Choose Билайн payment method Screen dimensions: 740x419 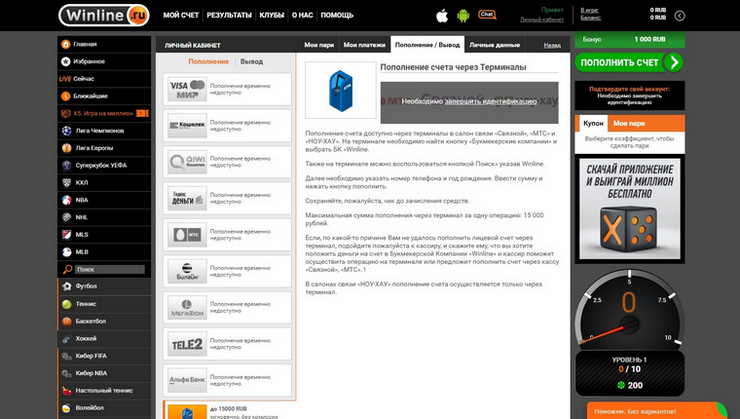[x=227, y=271]
